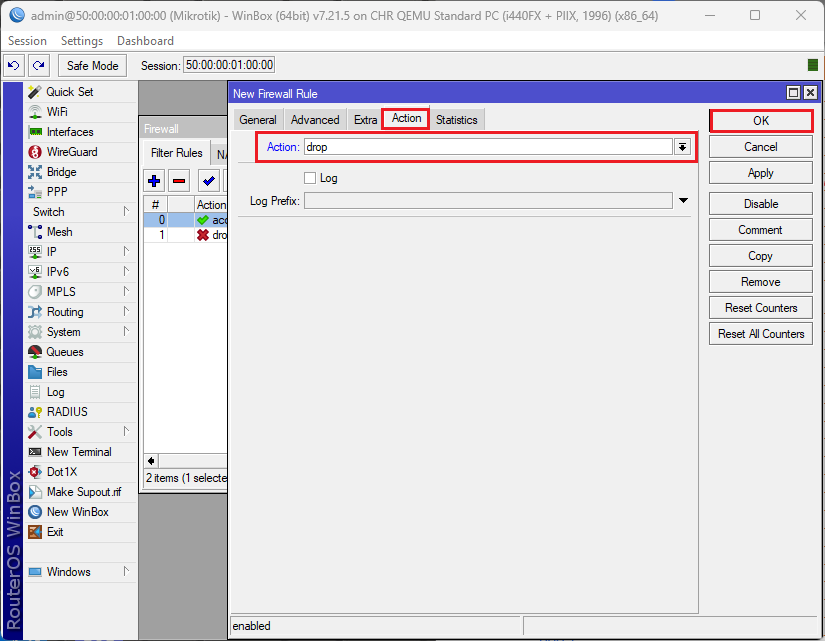Switch to the Statistics tab

[456, 120]
